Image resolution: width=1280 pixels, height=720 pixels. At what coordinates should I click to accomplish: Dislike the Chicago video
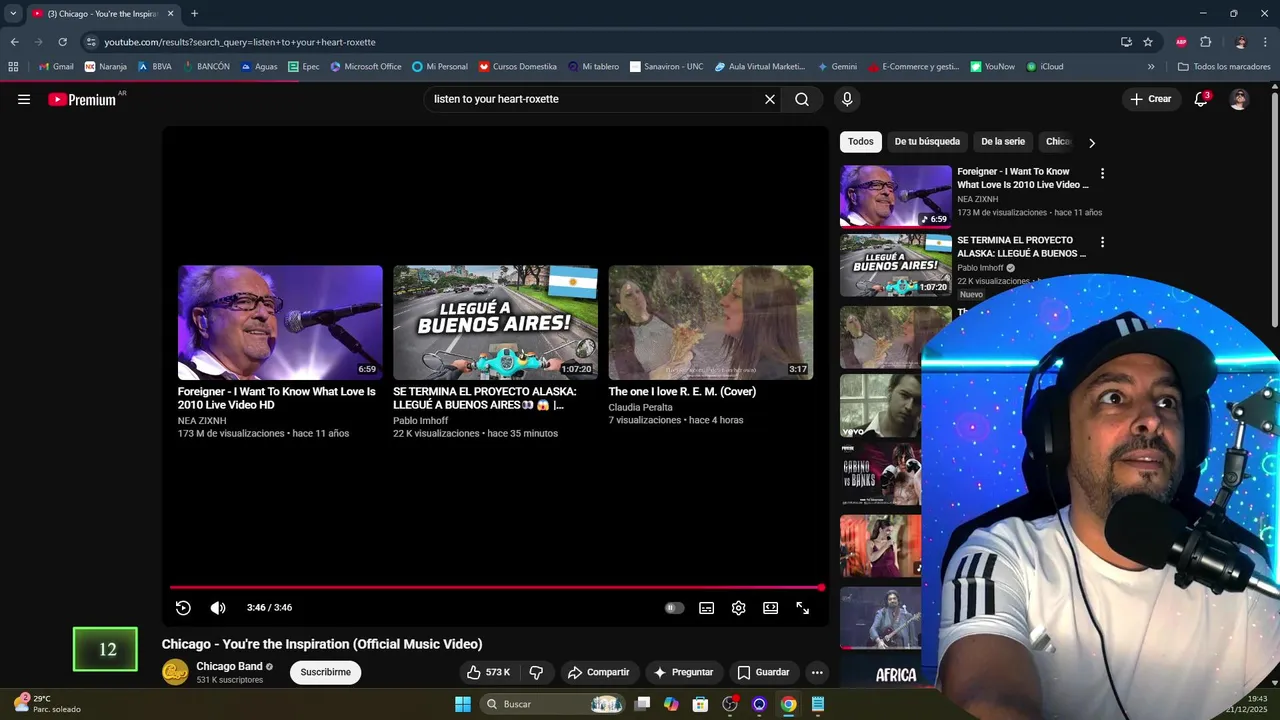pos(536,672)
